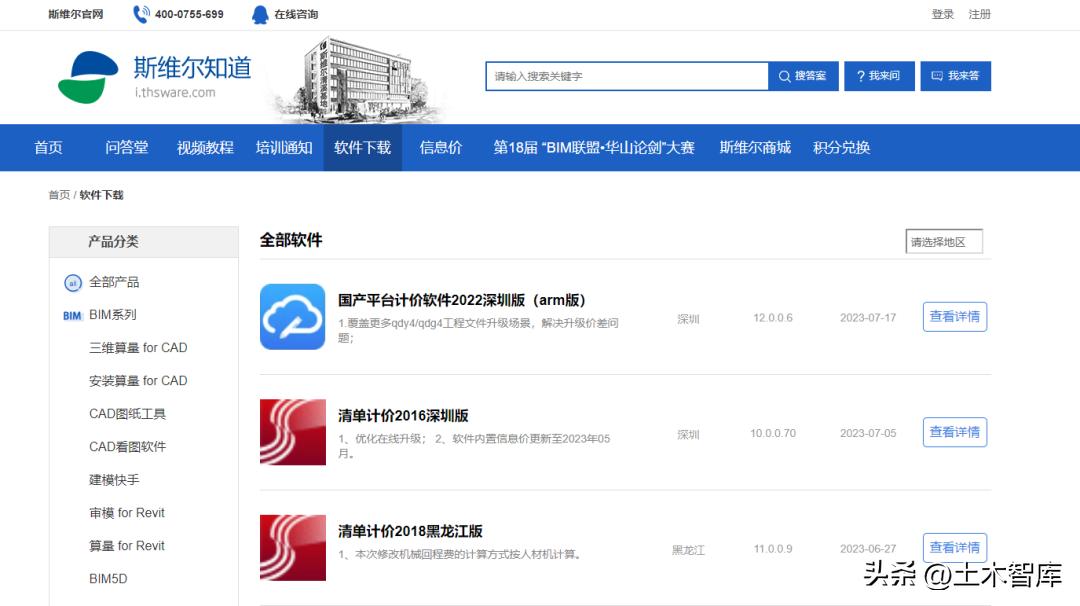
Task: Click 查看详情 for 清单计价2016深圳版
Action: point(954,432)
